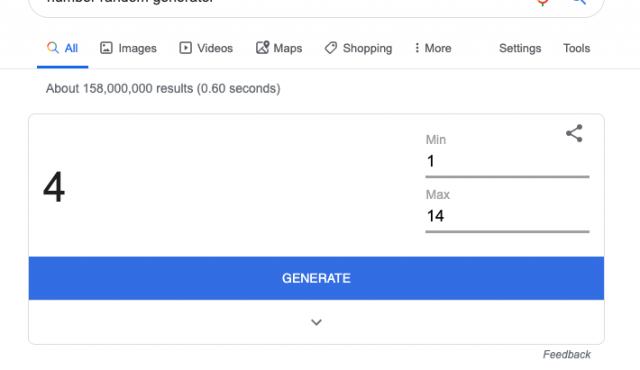Open the search Tools
The width and height of the screenshot is (640, 370).
[577, 48]
